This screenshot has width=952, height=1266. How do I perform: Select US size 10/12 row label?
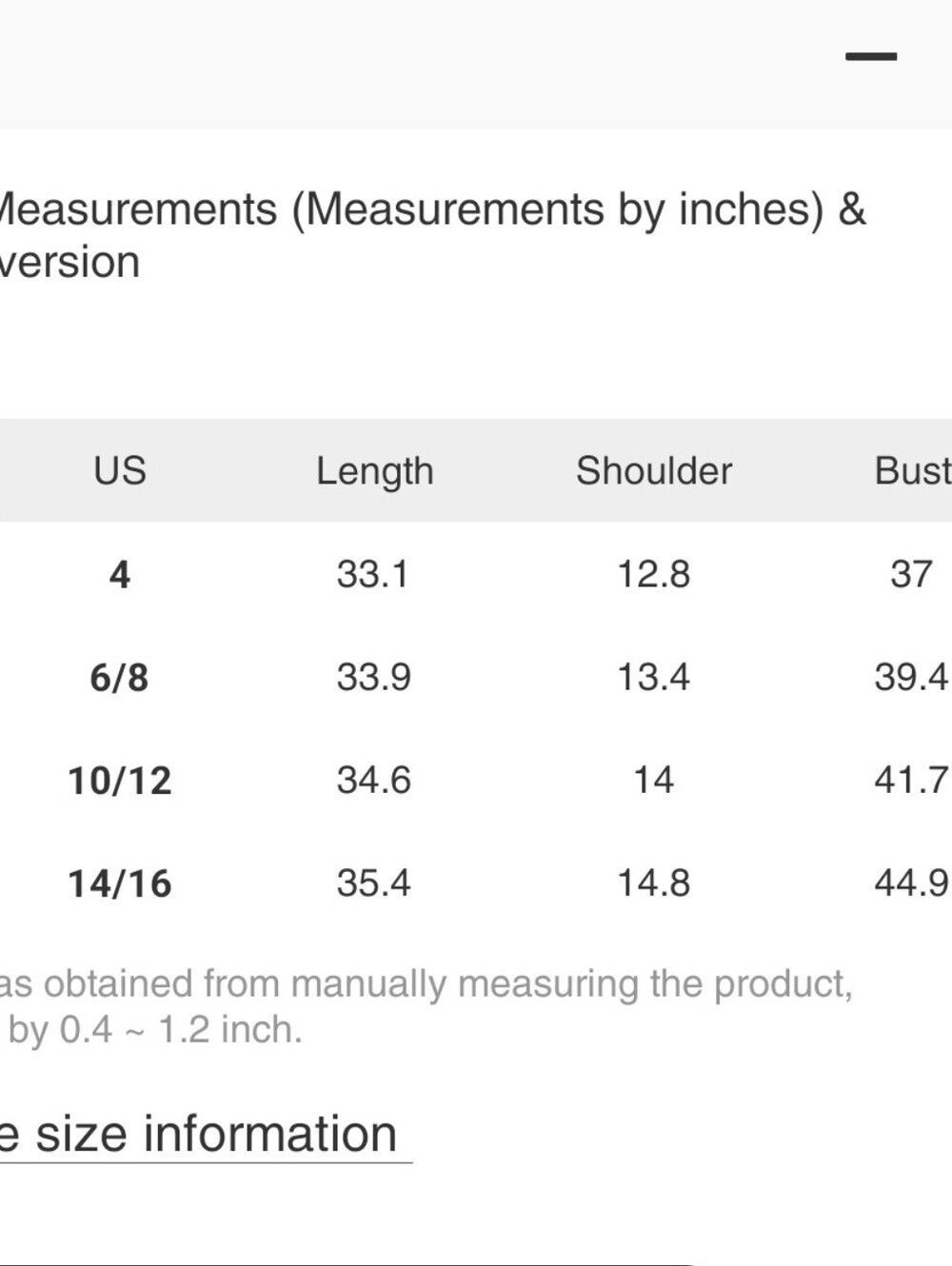pos(120,780)
